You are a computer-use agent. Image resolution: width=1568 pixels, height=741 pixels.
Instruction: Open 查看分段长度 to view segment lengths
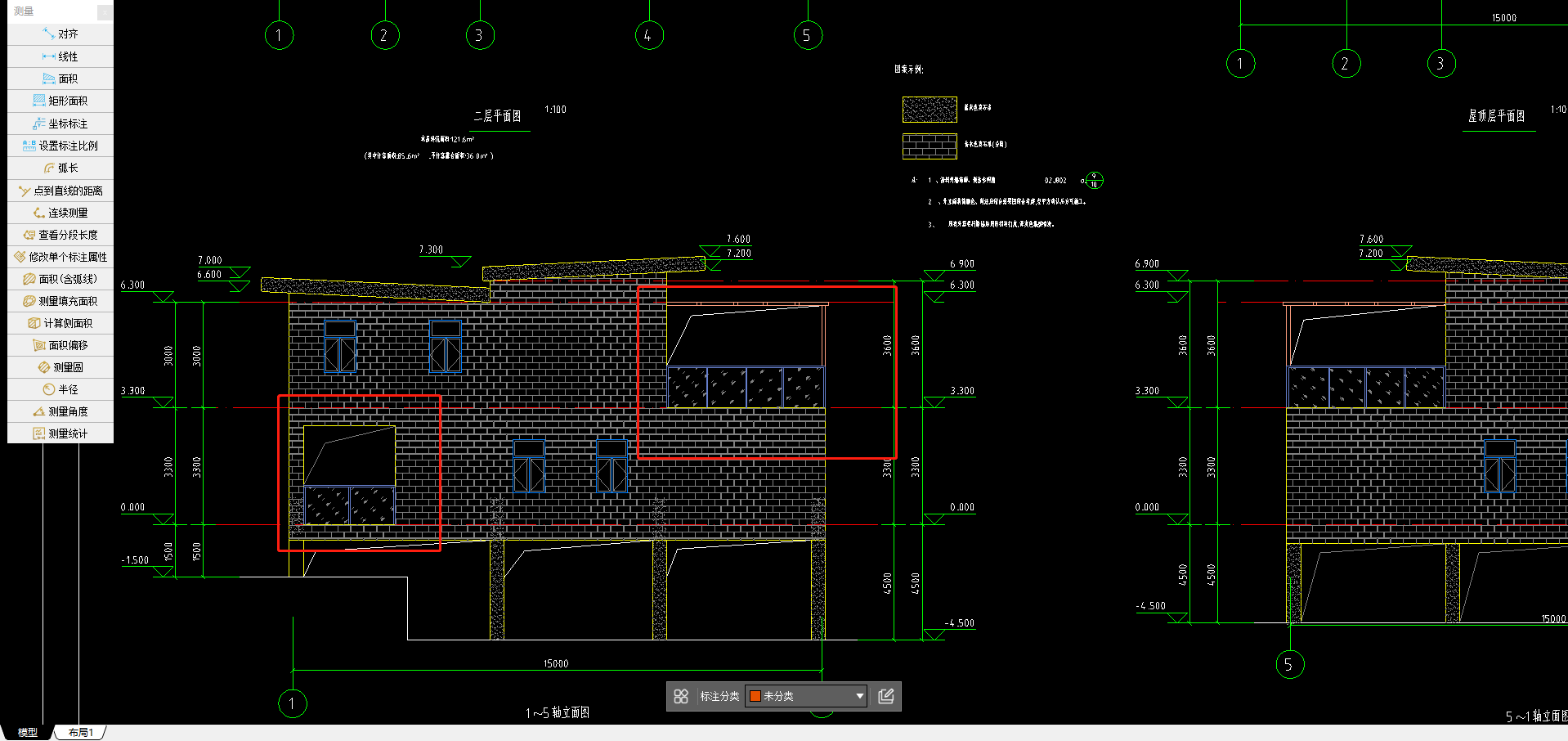[60, 235]
